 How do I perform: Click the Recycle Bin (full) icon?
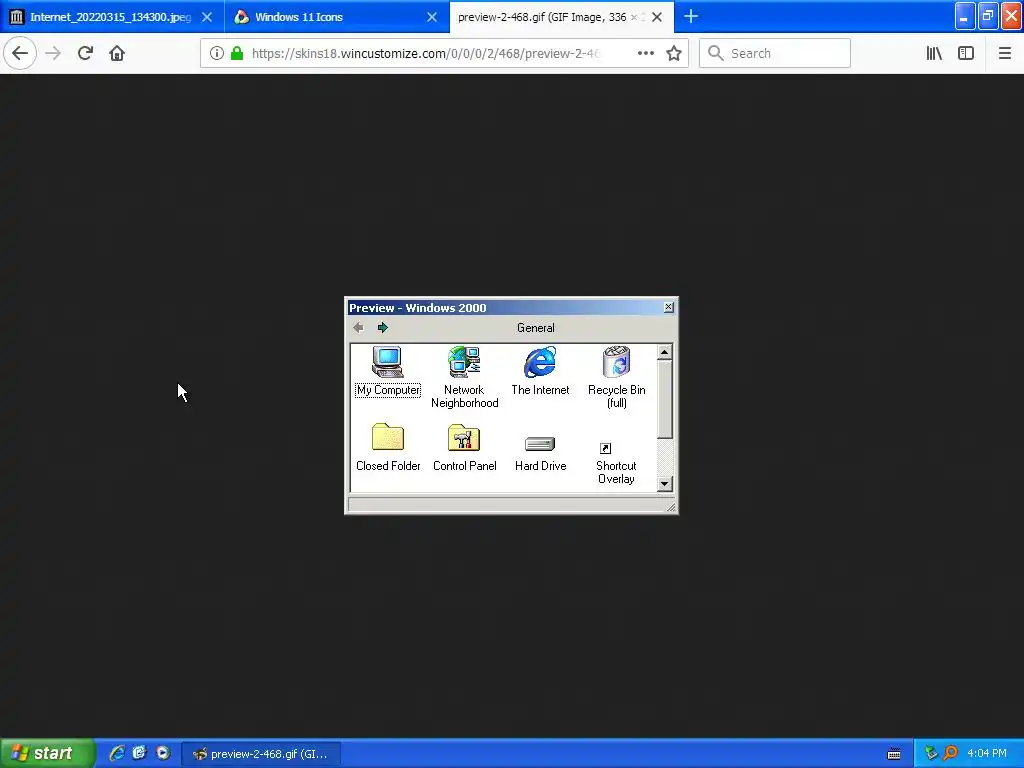(x=616, y=362)
